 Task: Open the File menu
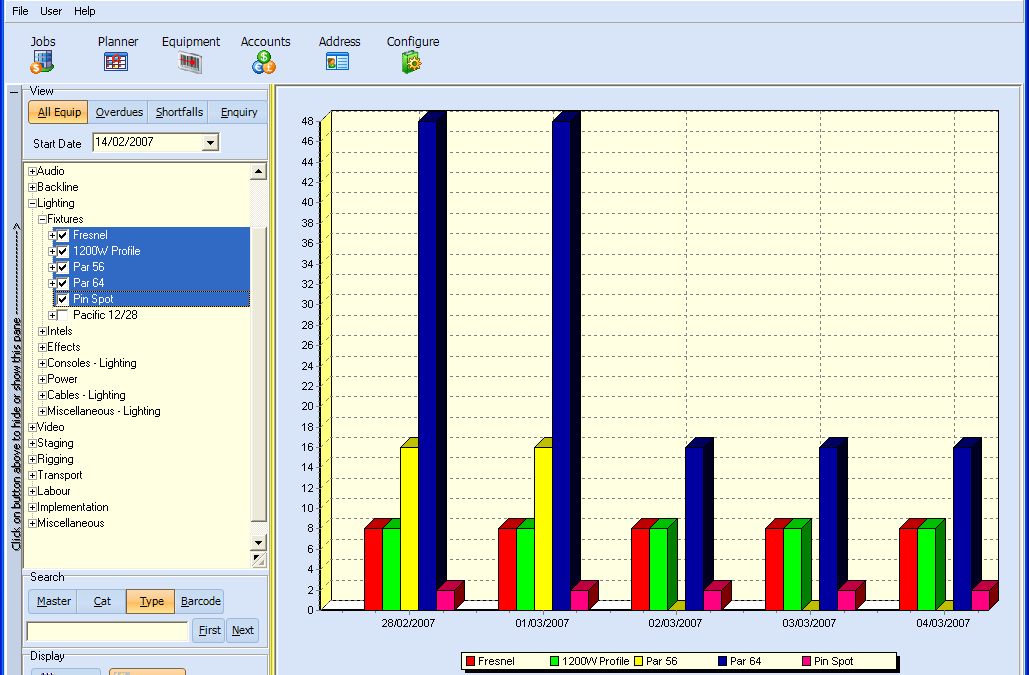tap(20, 11)
